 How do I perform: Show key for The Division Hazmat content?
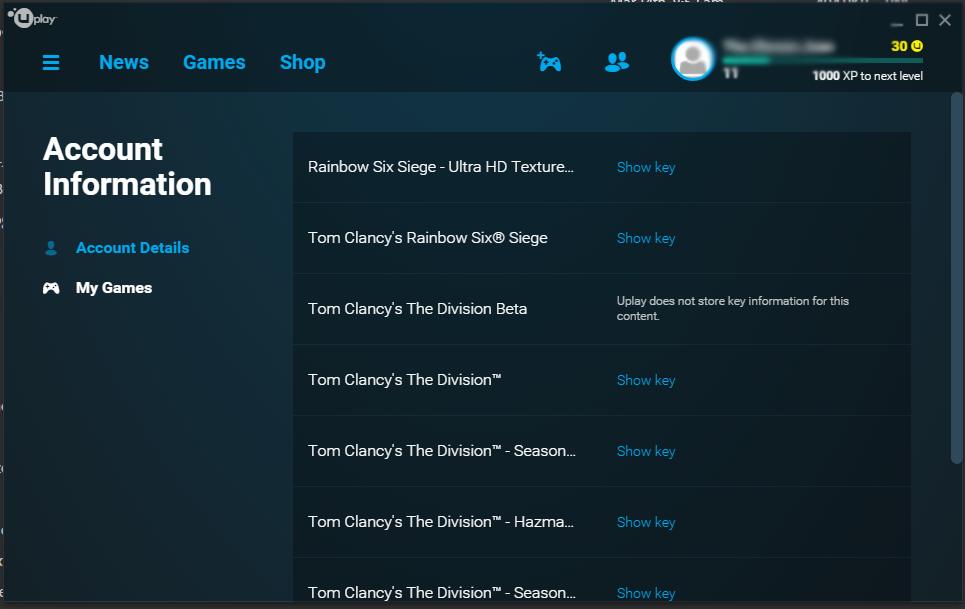point(646,522)
